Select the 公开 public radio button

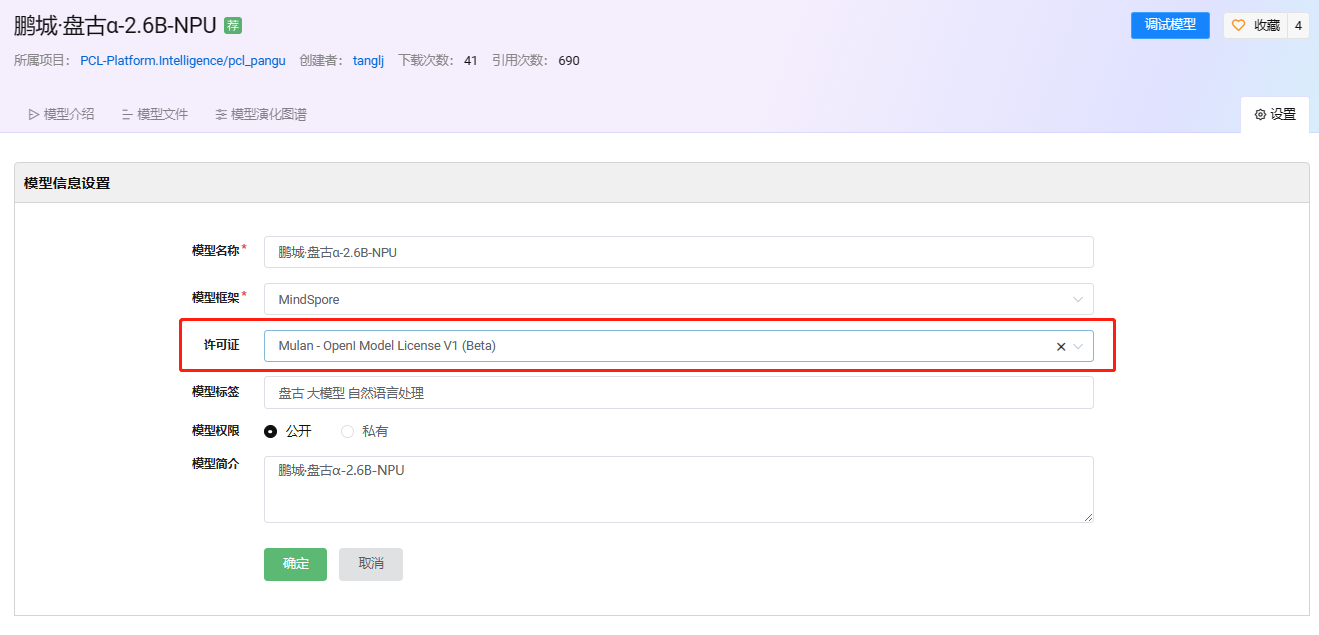point(271,431)
